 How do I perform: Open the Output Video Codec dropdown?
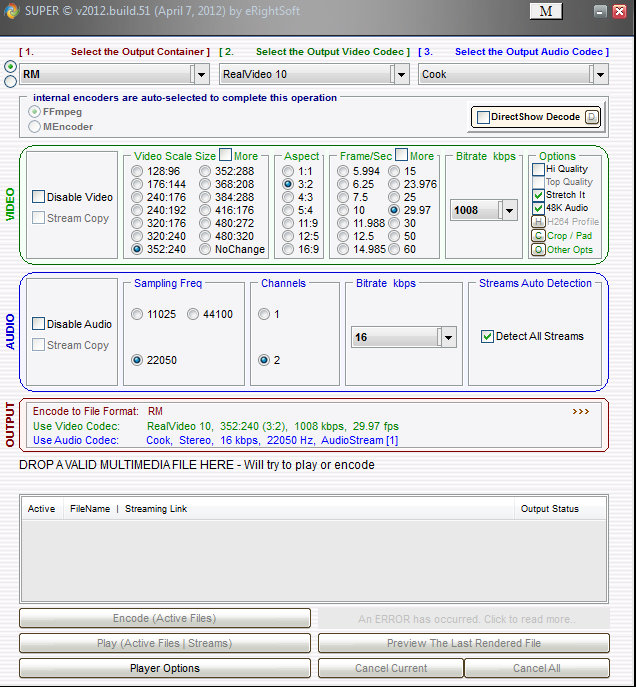click(x=401, y=74)
